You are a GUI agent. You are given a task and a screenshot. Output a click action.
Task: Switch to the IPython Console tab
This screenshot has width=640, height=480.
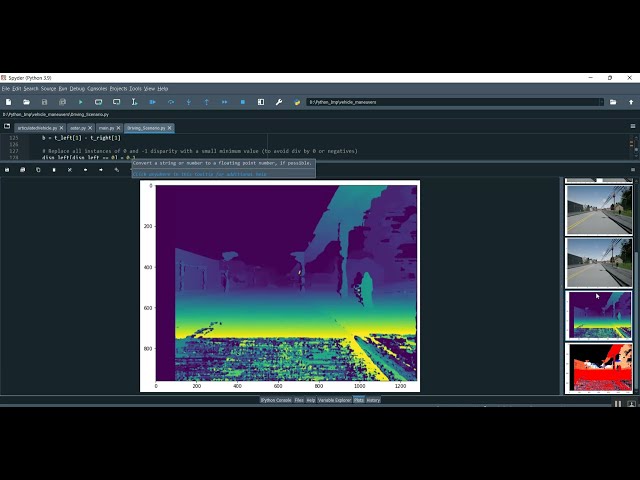(276, 400)
